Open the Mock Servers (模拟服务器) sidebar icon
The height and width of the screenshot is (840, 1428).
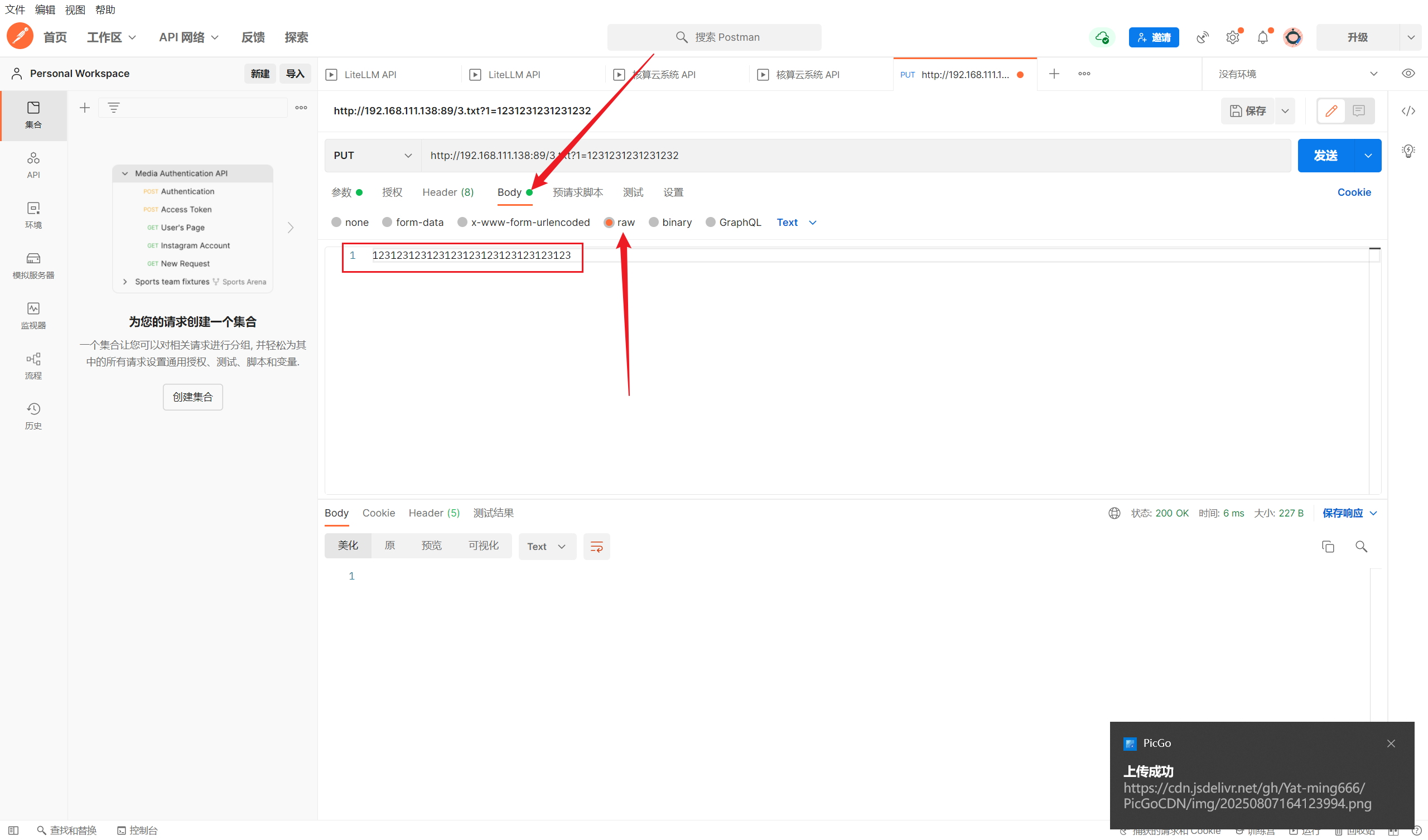point(33,265)
